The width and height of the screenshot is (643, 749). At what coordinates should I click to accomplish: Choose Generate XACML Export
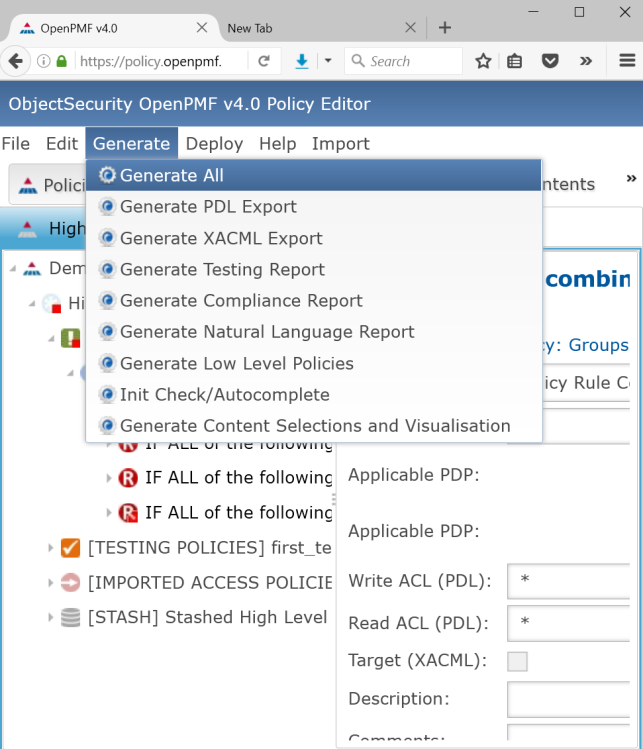coord(314,238)
